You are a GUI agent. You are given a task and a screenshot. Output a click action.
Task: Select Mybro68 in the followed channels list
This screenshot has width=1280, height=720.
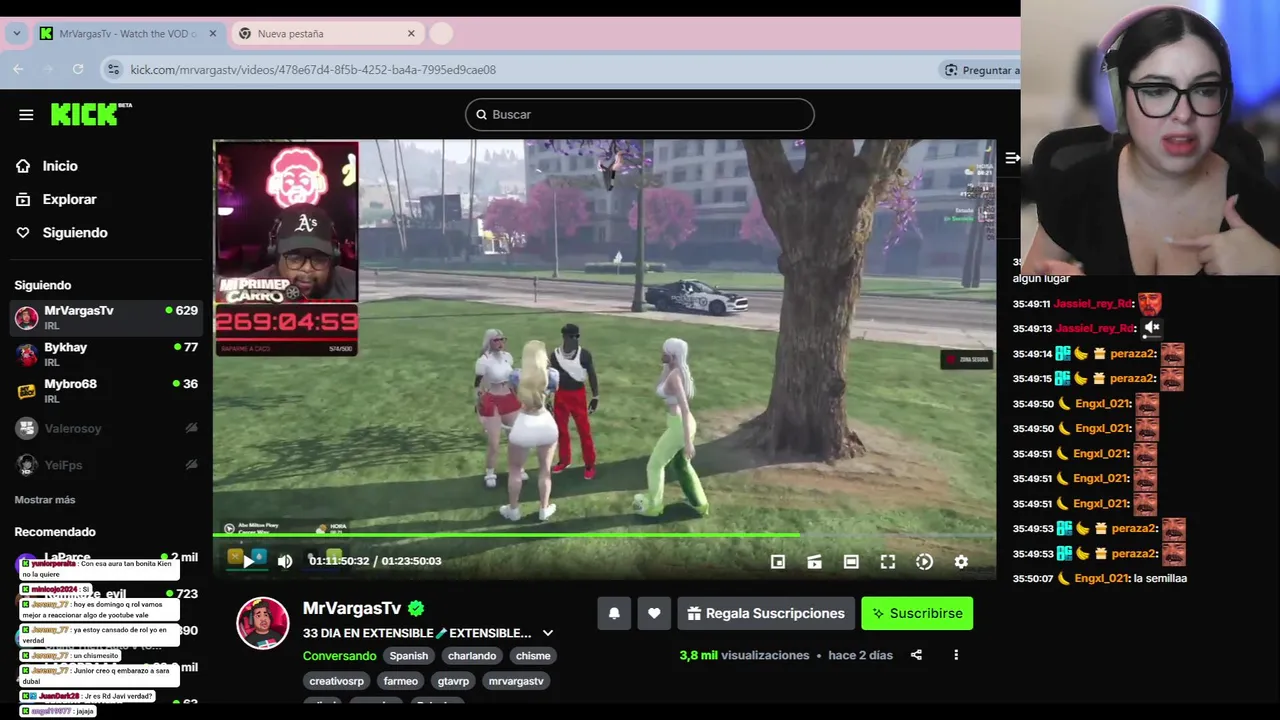coord(106,390)
